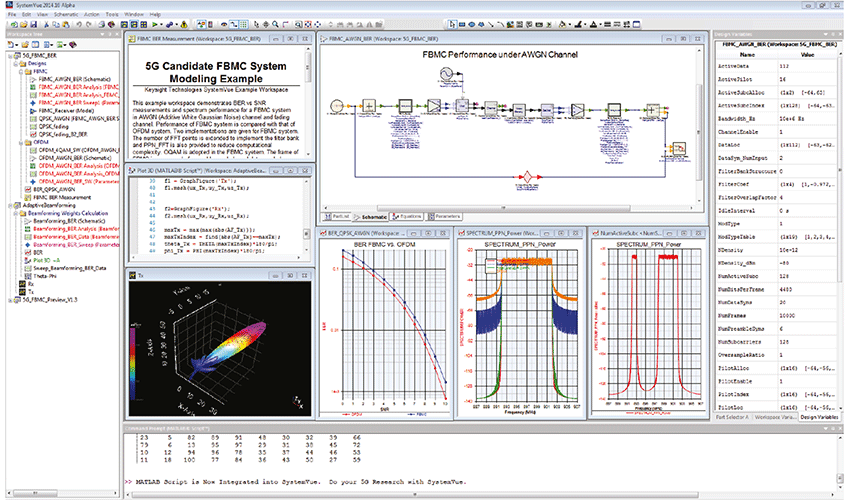Select the line drawing tool
Viewport: 846px width, 500px height.
coord(491,24)
